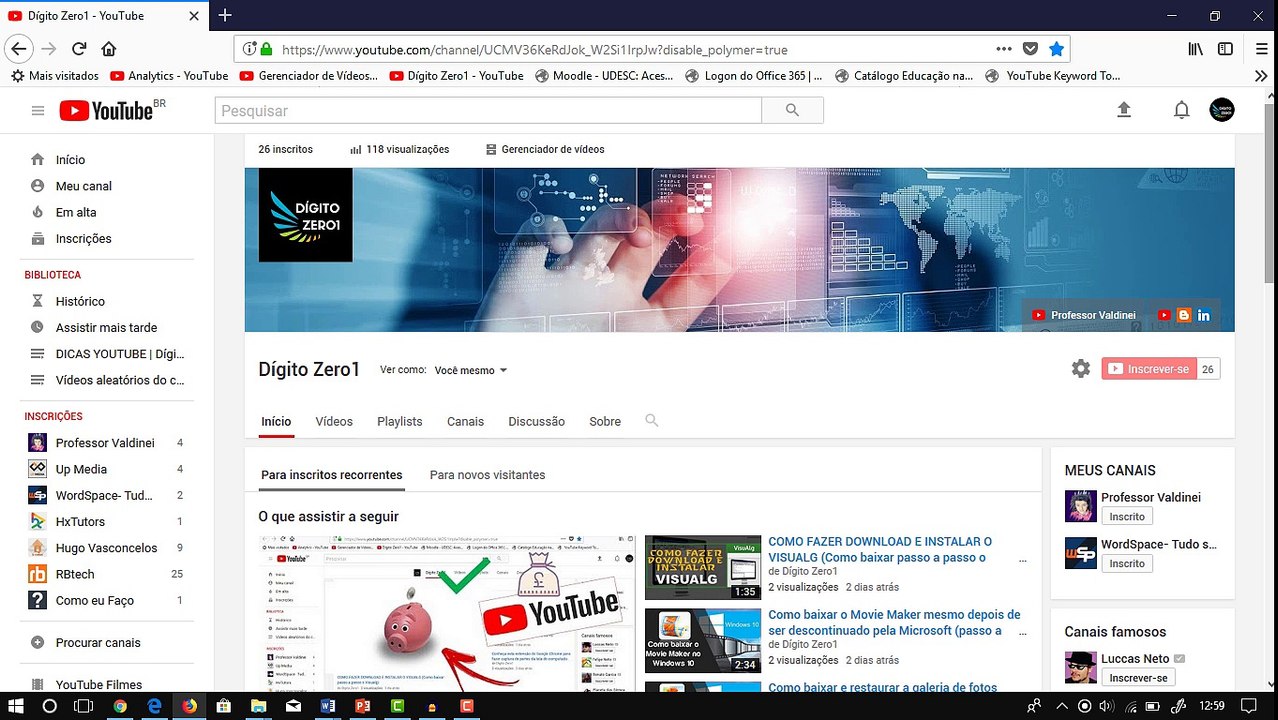Open Firefox library icon

pos(1195,49)
